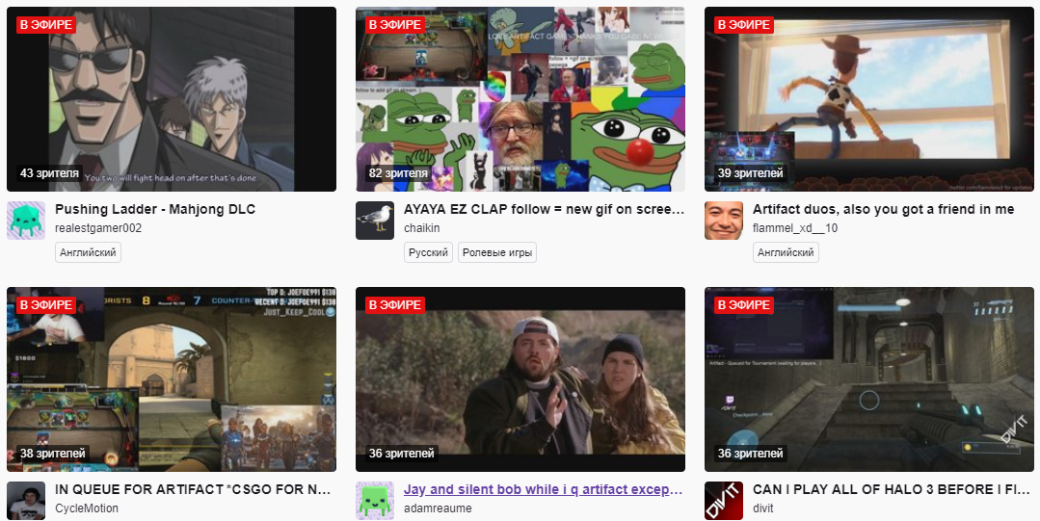This screenshot has width=1040, height=521.
Task: Click the '39 зрителей' viewer count
Action: [751, 173]
